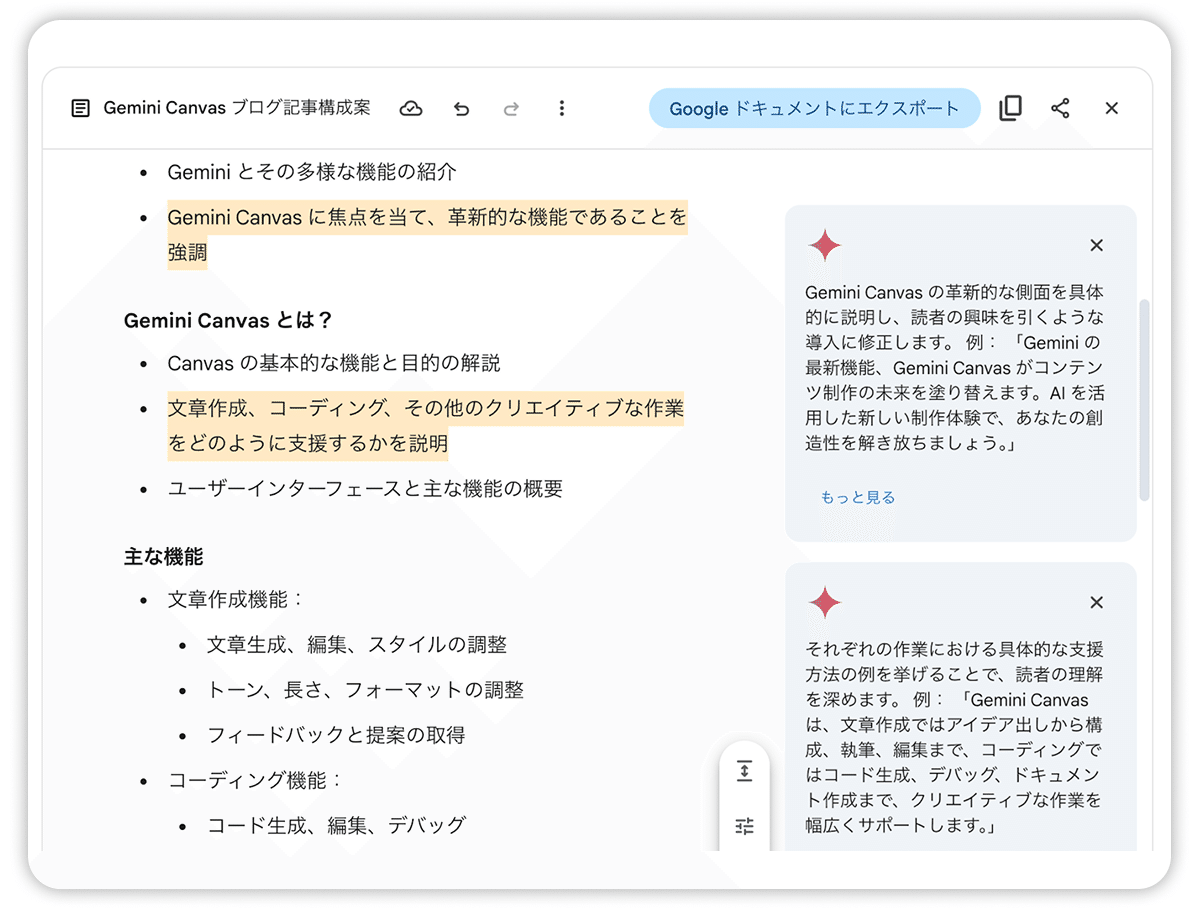
Task: Click the Gemini sparkle icon on first suggestion
Action: (x=825, y=245)
